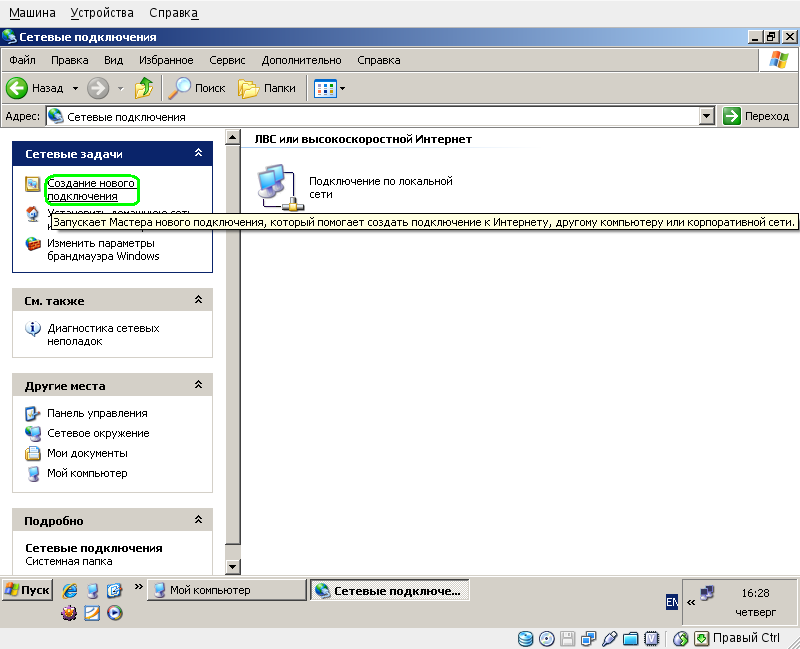Viewport: 800px width, 649px height.
Task: Open the Правка menu
Action: click(x=69, y=60)
